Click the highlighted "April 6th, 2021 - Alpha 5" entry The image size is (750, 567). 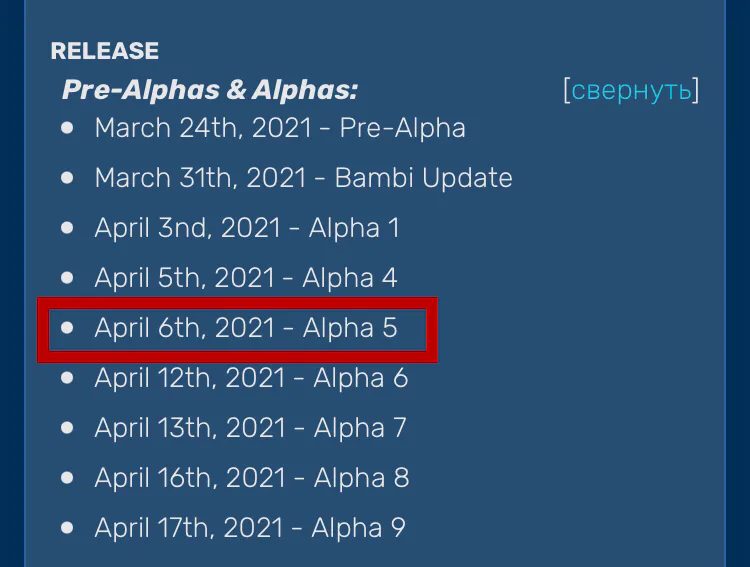click(x=246, y=328)
